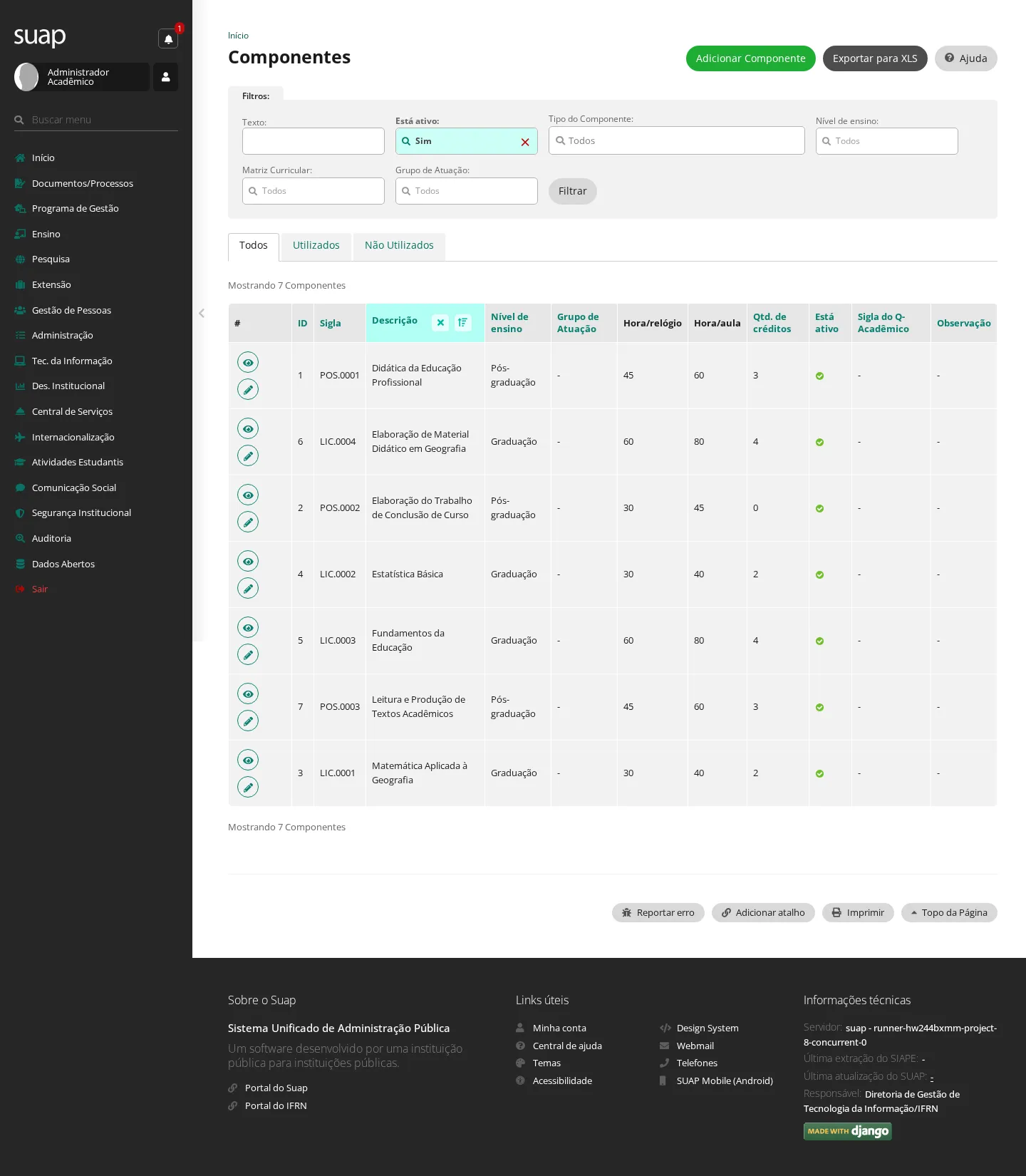This screenshot has height=1176, width=1026.
Task: Open the Matriz Curricular dropdown
Action: pyautogui.click(x=313, y=191)
